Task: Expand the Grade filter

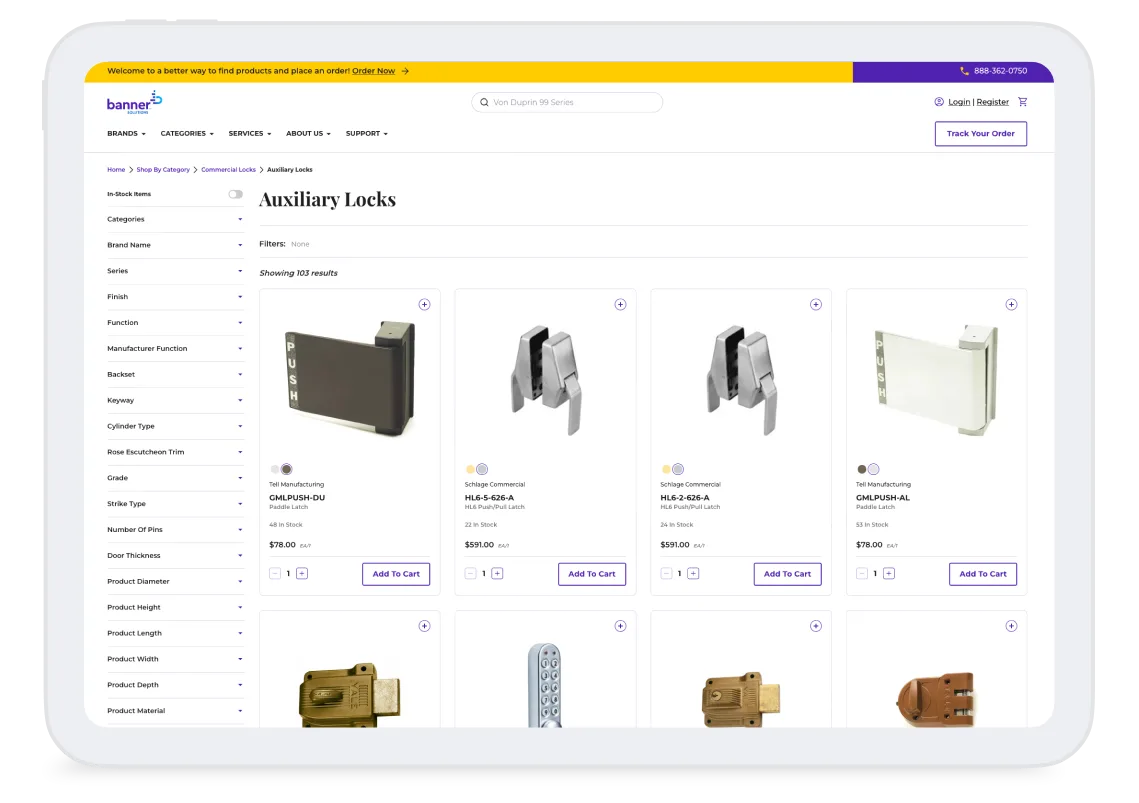Action: pyautogui.click(x=174, y=478)
